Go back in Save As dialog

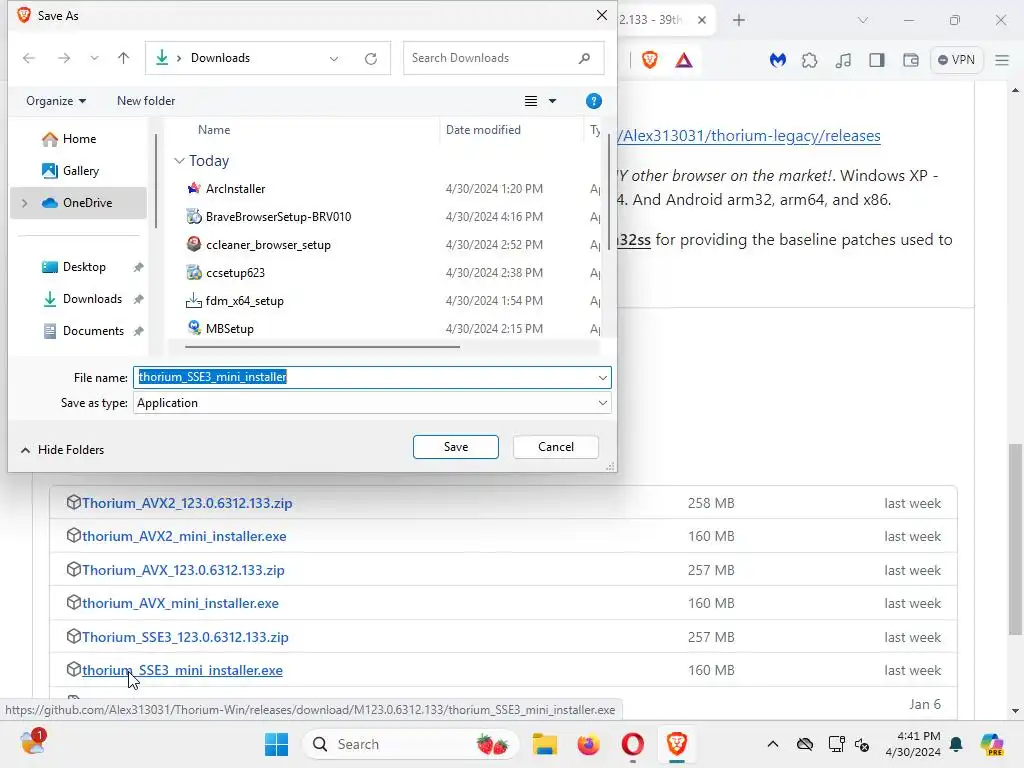click(x=29, y=58)
